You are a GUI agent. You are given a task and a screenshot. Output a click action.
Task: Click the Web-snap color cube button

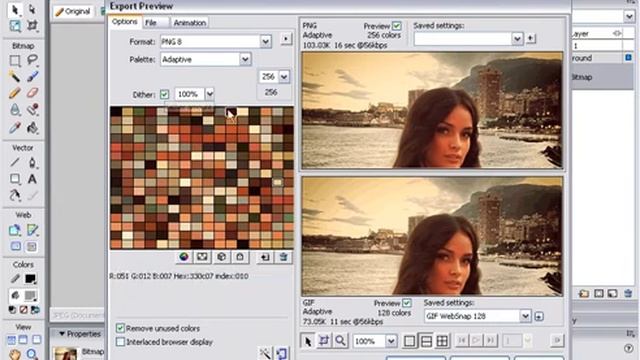[x=221, y=257]
